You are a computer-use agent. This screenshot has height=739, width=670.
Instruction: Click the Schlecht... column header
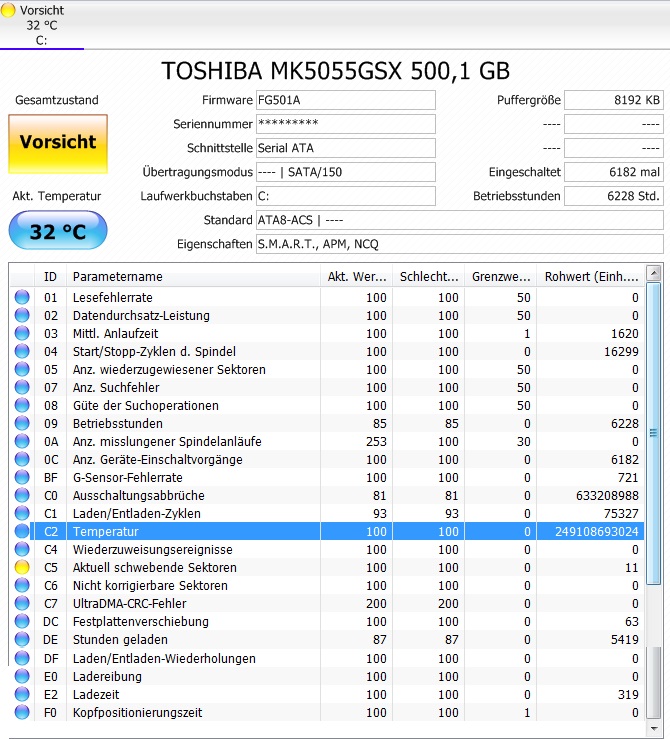coord(429,277)
